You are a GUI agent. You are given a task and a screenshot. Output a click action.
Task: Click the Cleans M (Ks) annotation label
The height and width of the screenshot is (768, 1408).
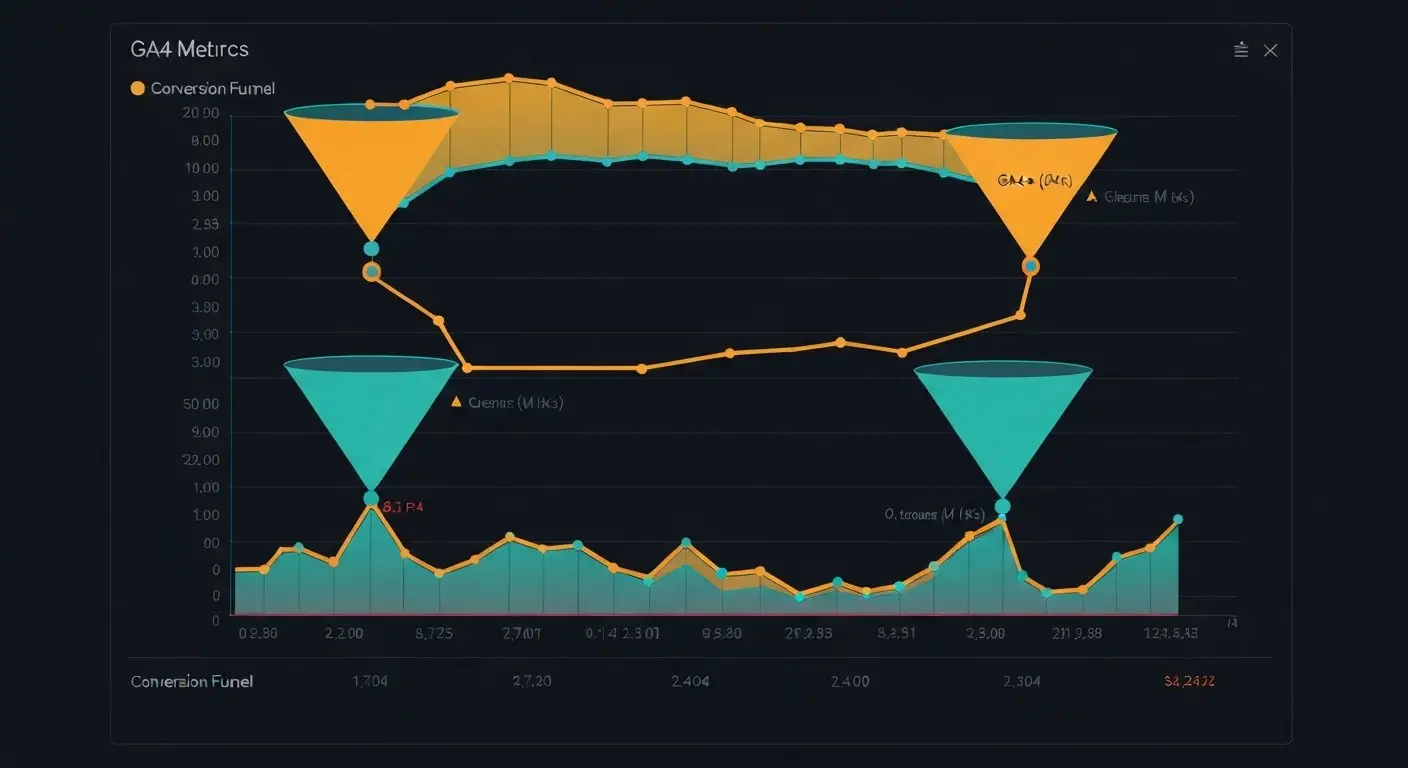tap(1149, 198)
